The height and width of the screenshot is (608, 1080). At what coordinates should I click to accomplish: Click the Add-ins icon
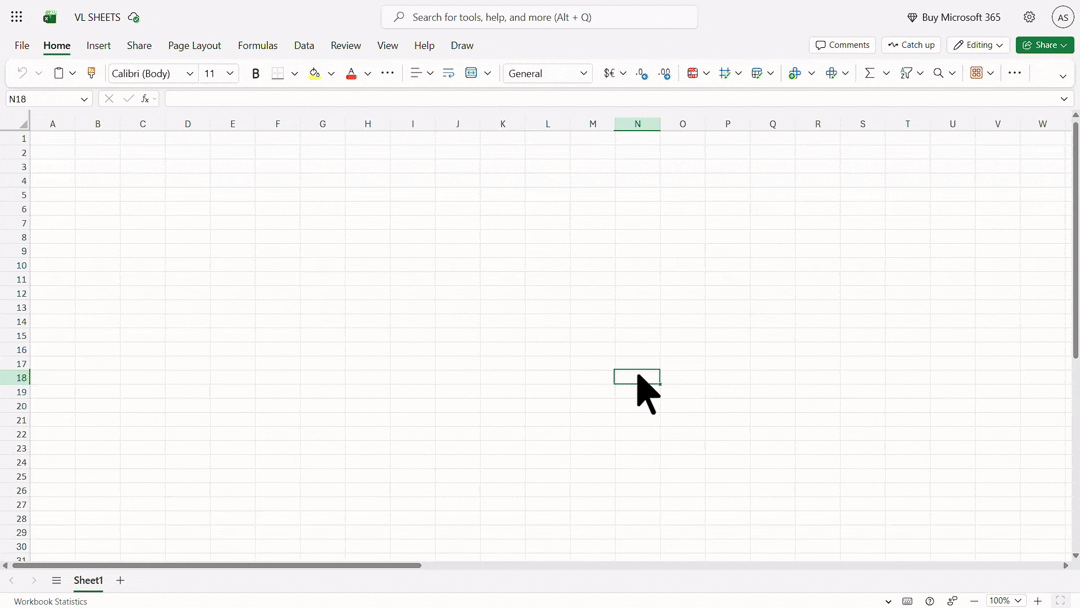(x=976, y=73)
